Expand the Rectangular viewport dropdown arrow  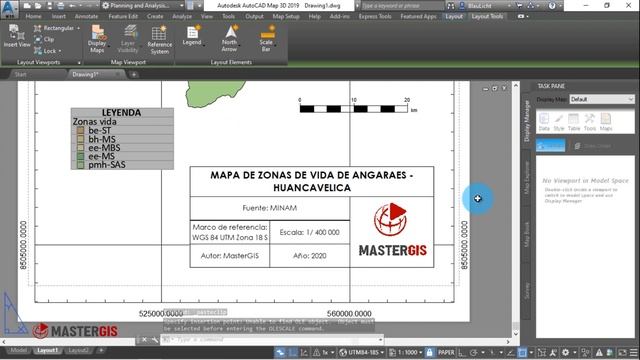tap(78, 28)
